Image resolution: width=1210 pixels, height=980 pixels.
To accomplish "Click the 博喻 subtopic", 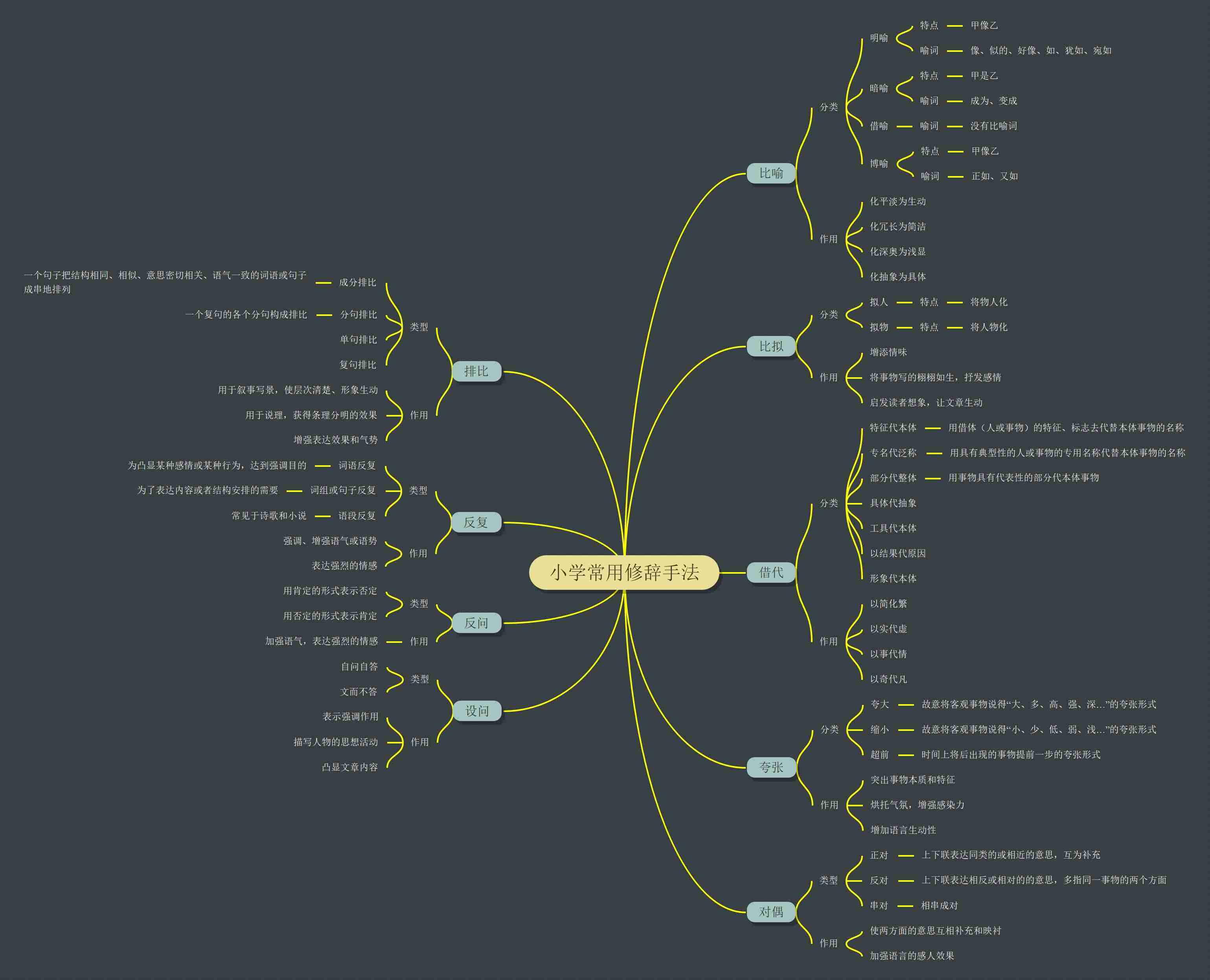I will click(879, 164).
